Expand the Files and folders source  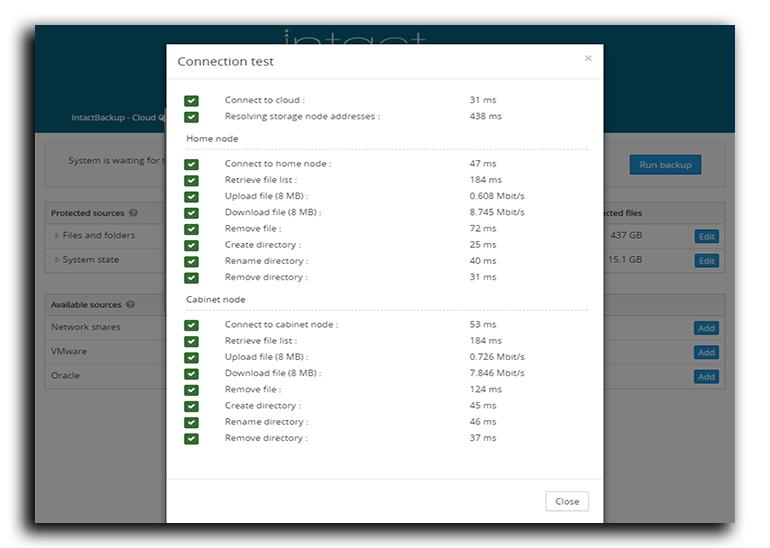(x=57, y=236)
